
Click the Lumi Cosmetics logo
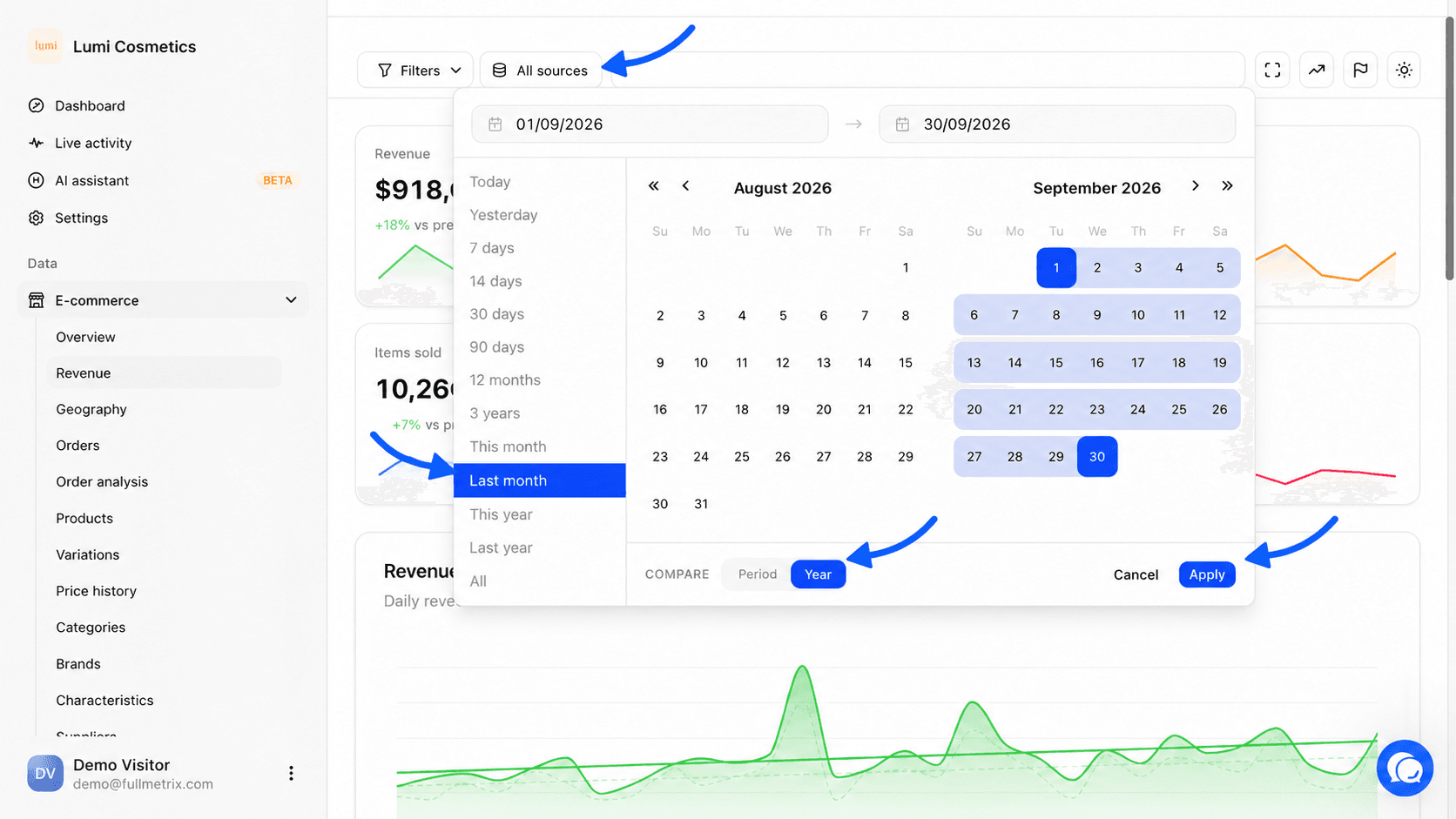(45, 46)
